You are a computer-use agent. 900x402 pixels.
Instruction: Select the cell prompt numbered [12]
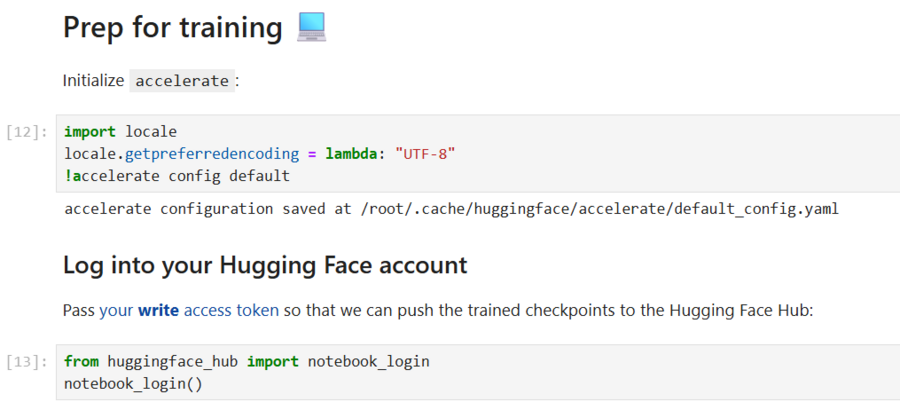27,133
